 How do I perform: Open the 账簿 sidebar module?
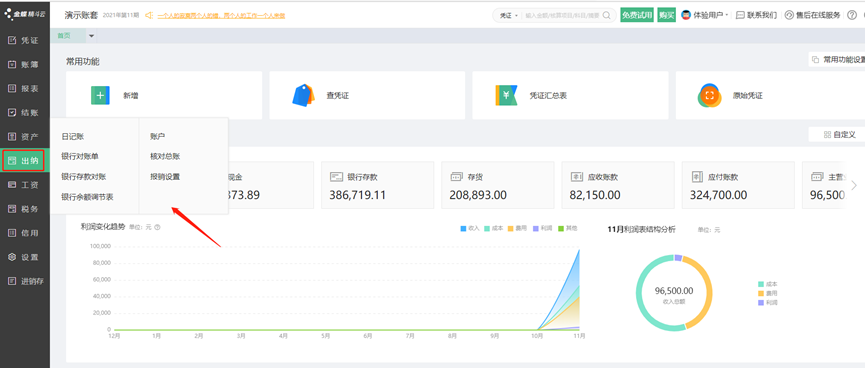(x=24, y=65)
